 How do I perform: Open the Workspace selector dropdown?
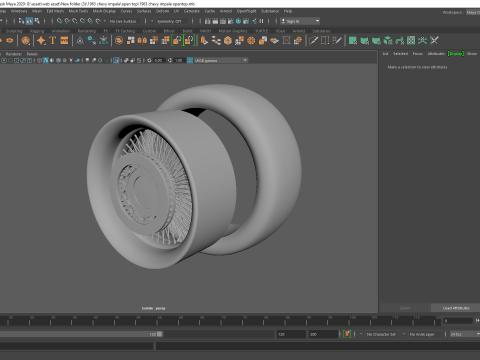[x=472, y=12]
